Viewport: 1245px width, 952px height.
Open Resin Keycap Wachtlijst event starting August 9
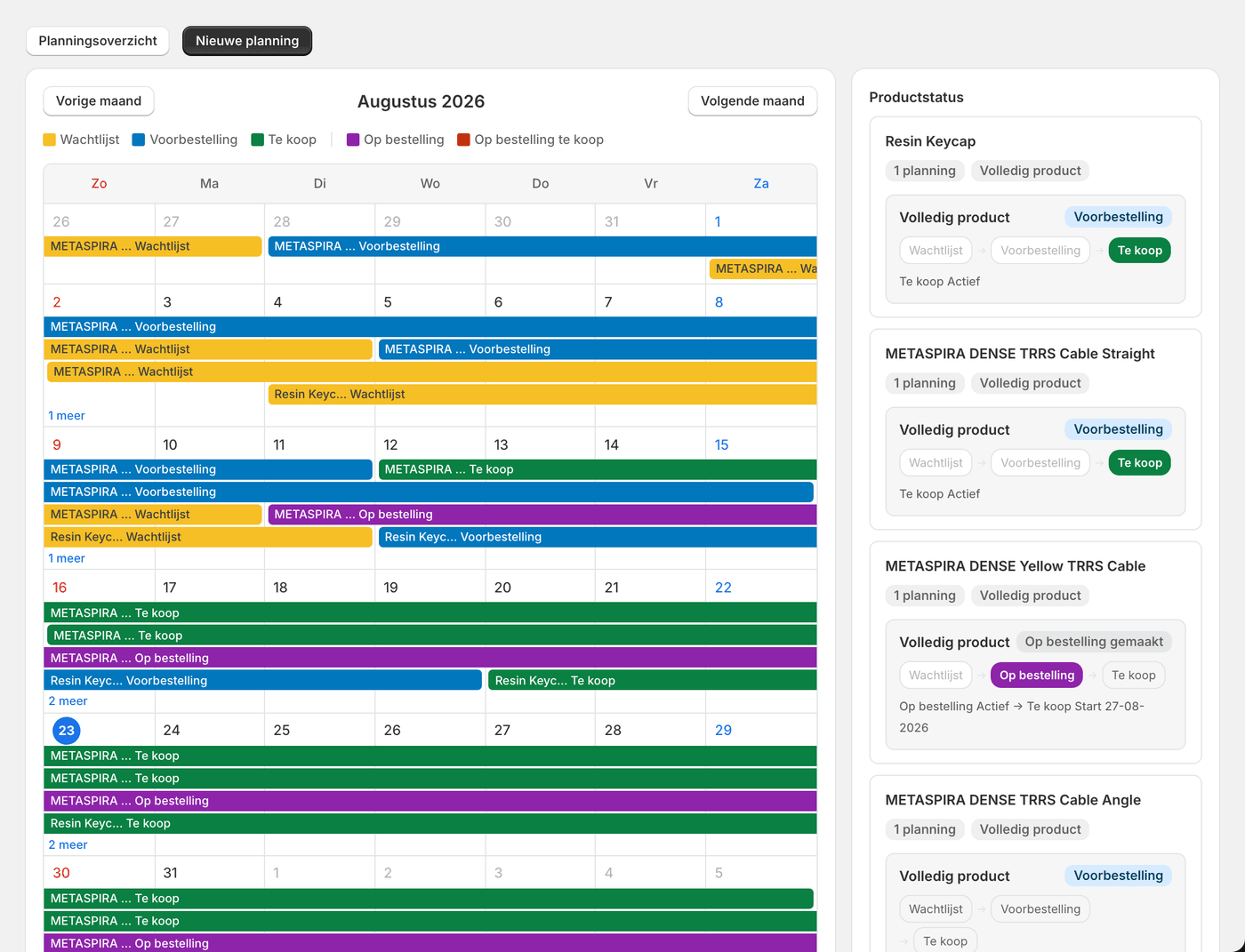(208, 537)
